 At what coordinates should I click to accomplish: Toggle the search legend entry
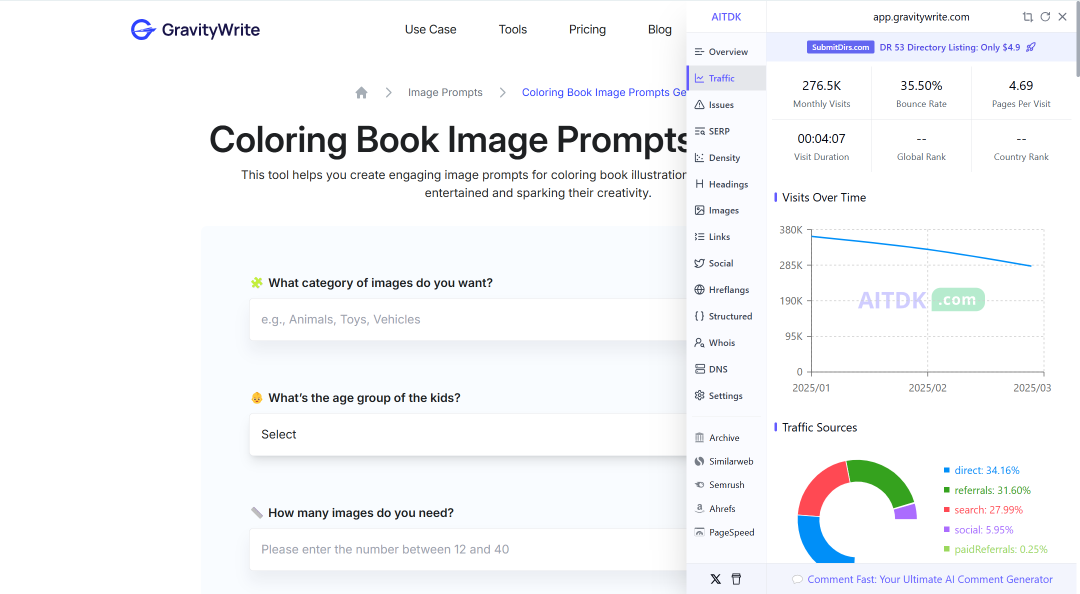tap(983, 510)
